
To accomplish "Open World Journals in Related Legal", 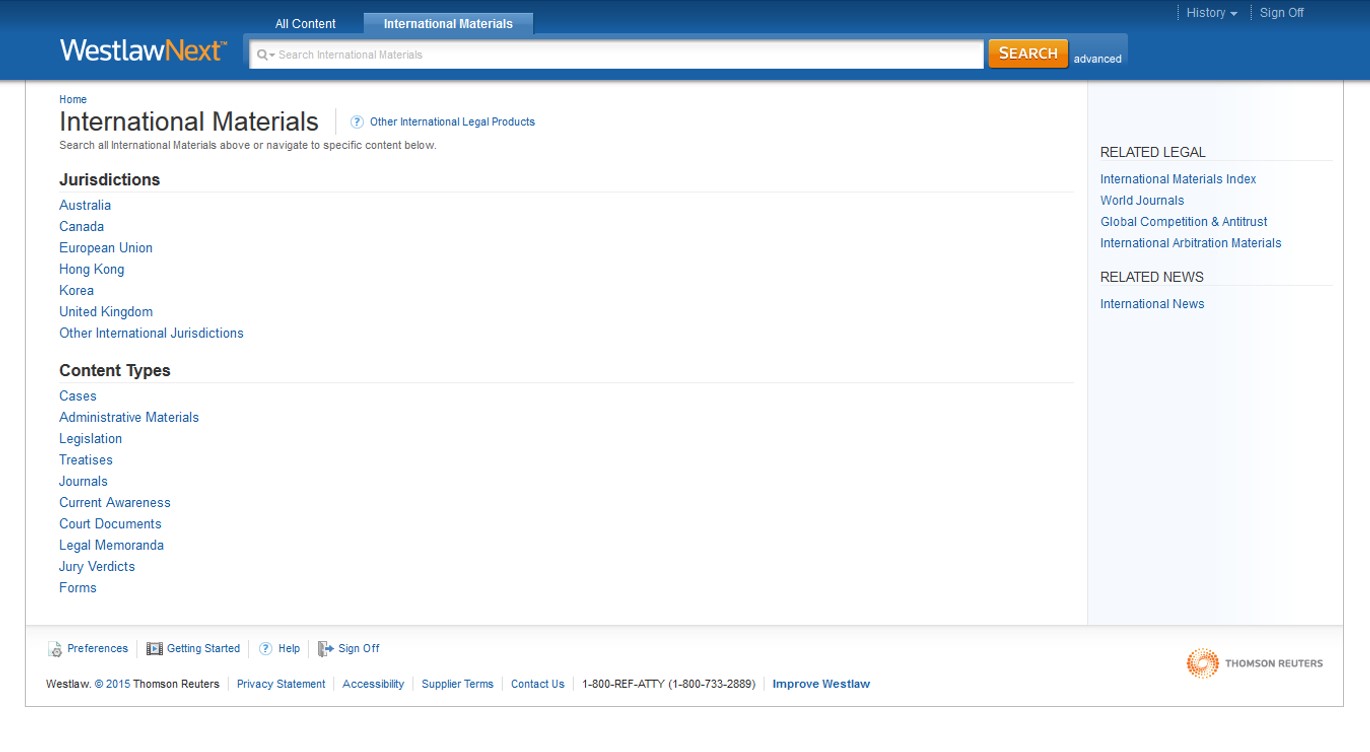I will 1142,201.
